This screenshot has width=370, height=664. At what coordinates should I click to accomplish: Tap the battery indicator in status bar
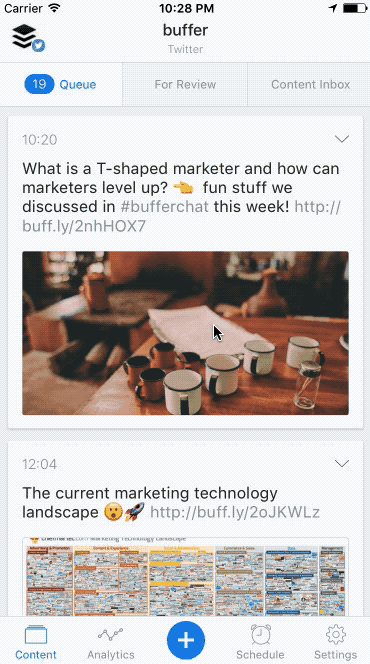354,8
